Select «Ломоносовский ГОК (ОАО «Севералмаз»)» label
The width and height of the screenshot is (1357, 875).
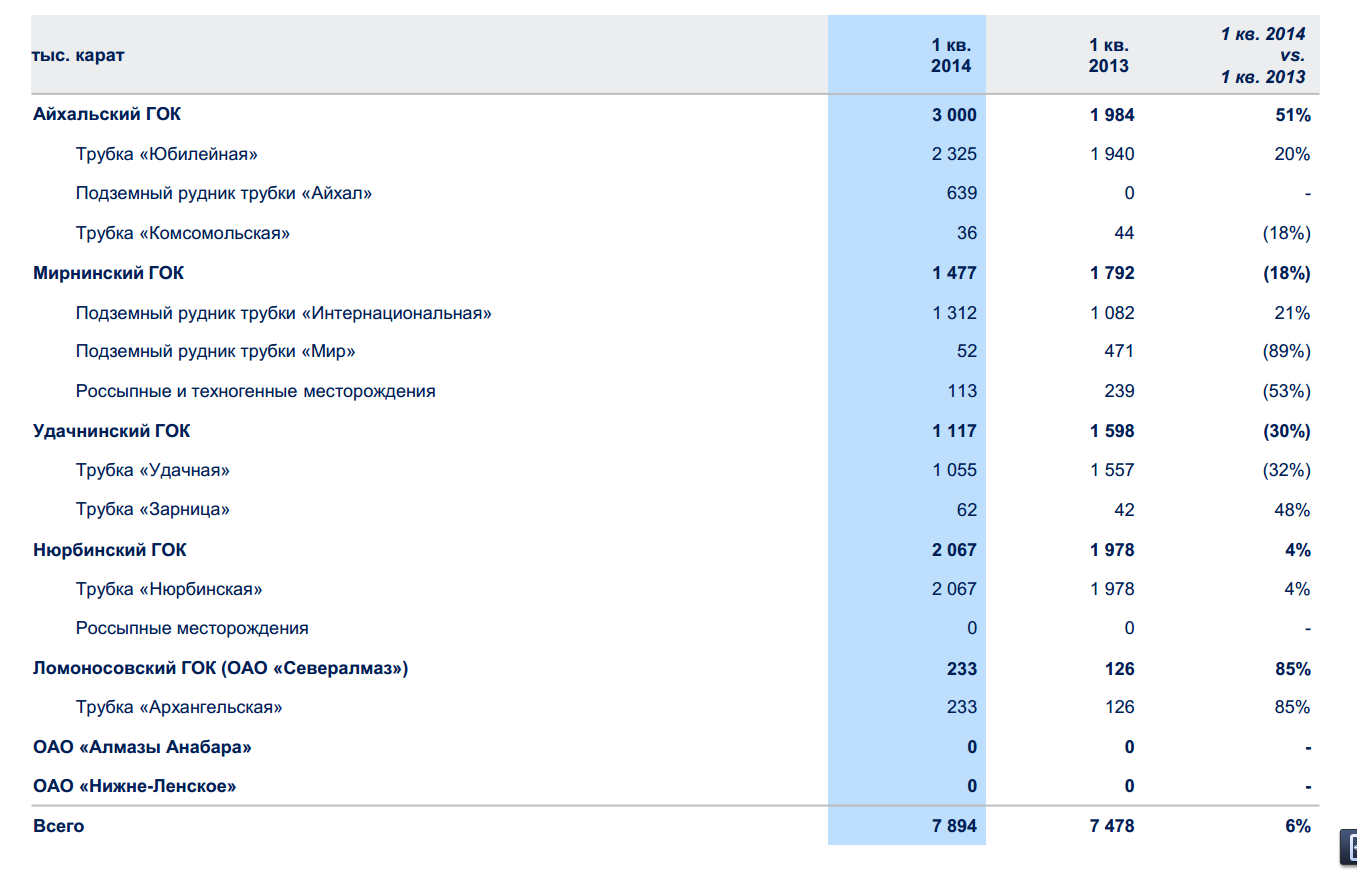point(220,668)
